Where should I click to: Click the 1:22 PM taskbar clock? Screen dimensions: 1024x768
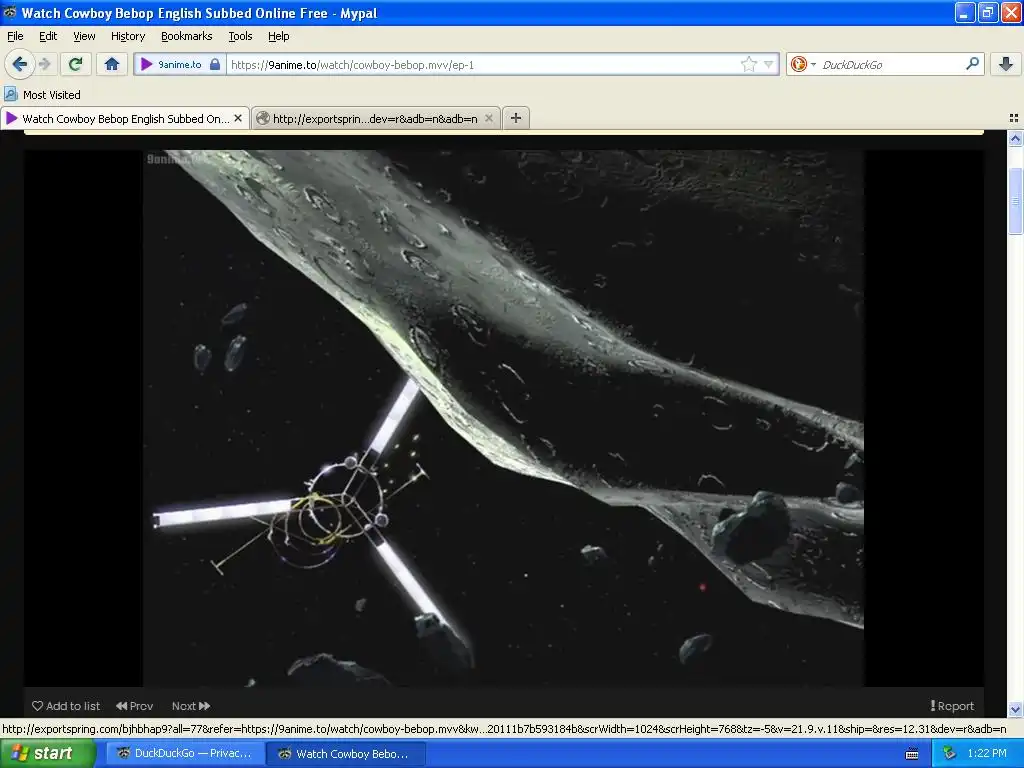tap(987, 754)
